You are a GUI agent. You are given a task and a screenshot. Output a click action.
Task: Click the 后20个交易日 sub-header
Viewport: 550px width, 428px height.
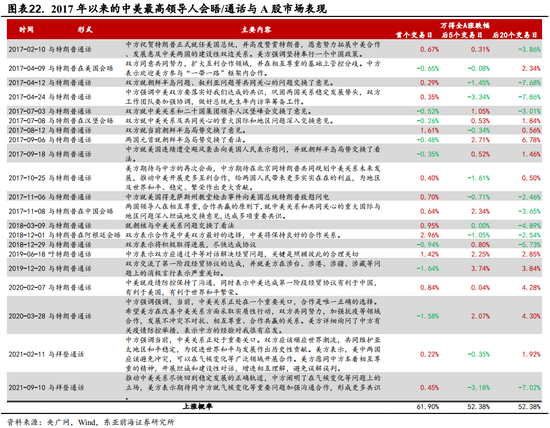click(x=515, y=35)
